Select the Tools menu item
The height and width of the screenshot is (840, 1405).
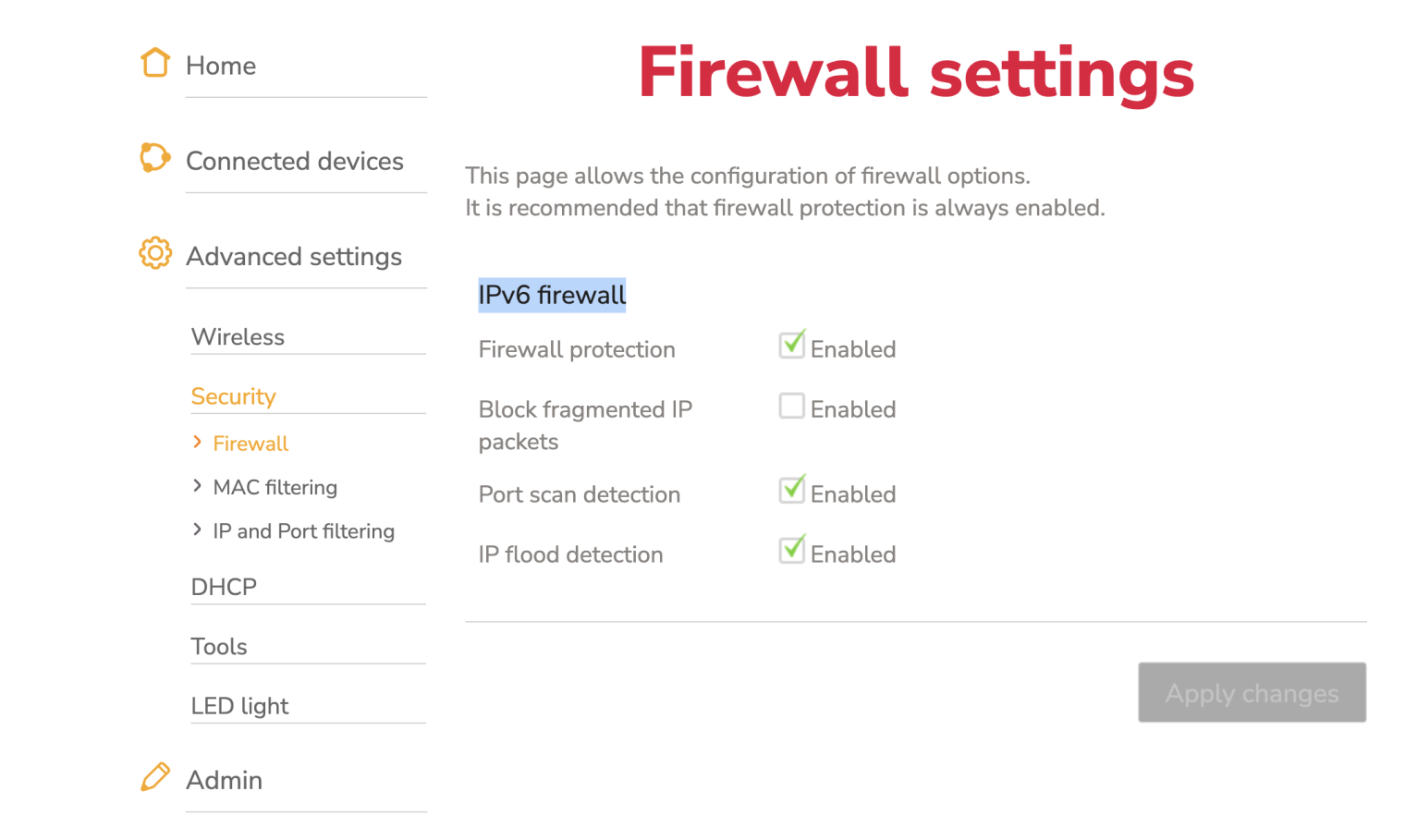[219, 647]
